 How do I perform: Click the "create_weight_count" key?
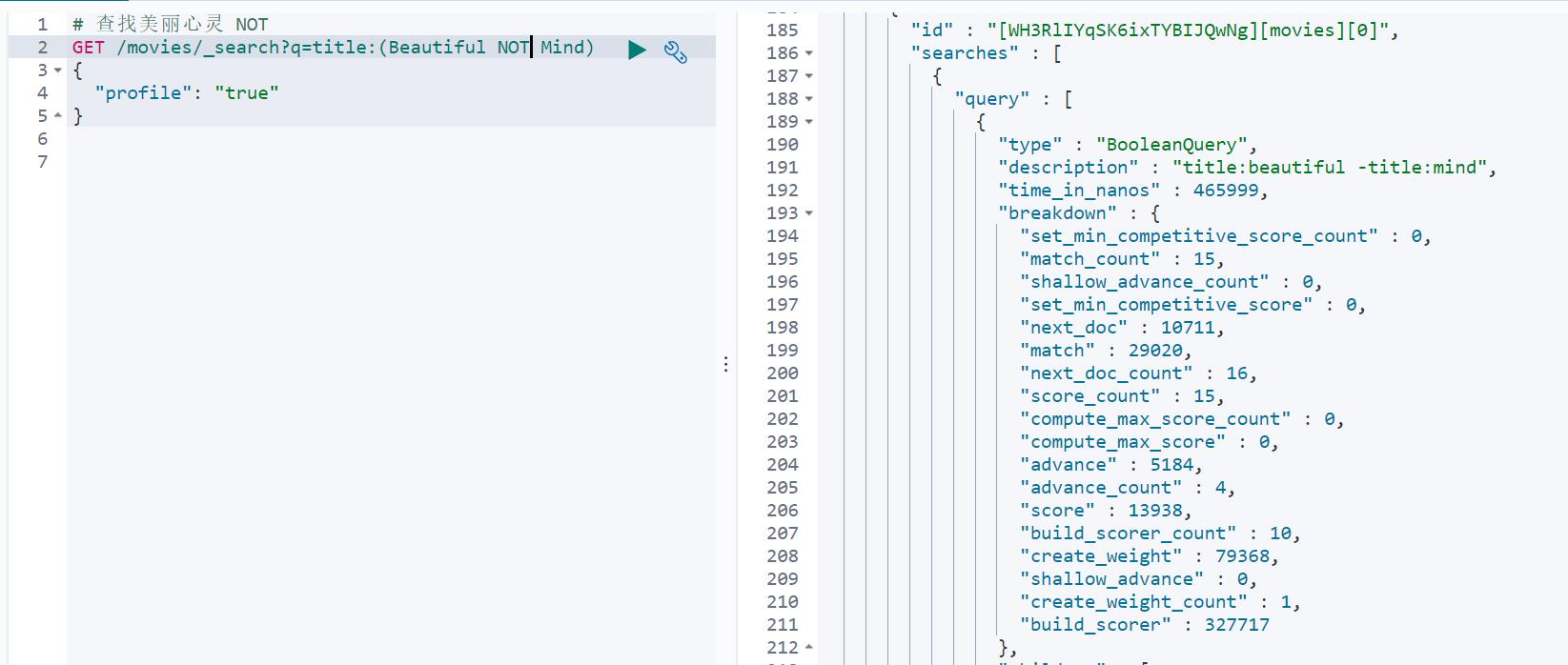pyautogui.click(x=1133, y=602)
